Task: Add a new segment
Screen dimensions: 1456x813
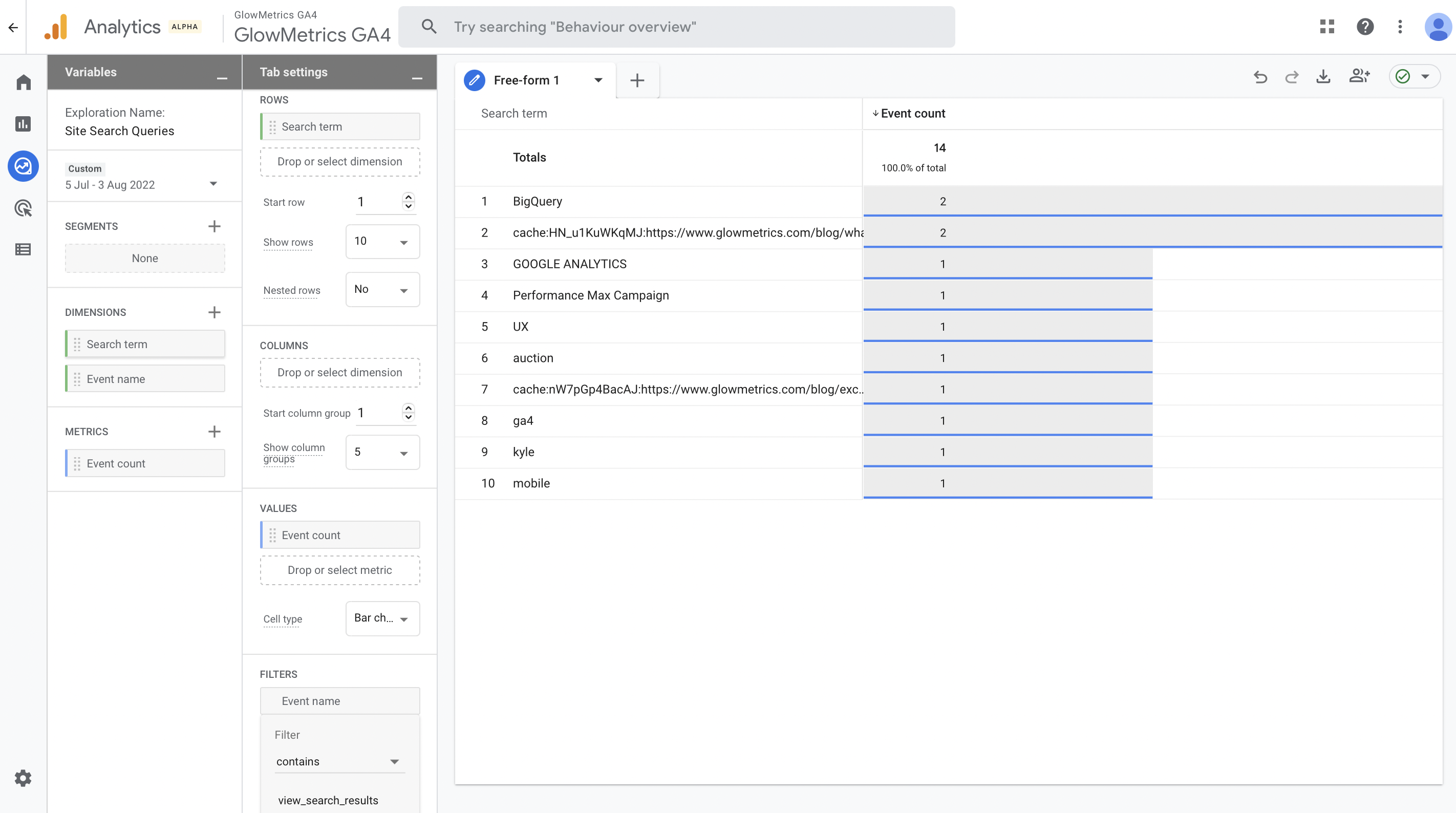Action: click(214, 226)
